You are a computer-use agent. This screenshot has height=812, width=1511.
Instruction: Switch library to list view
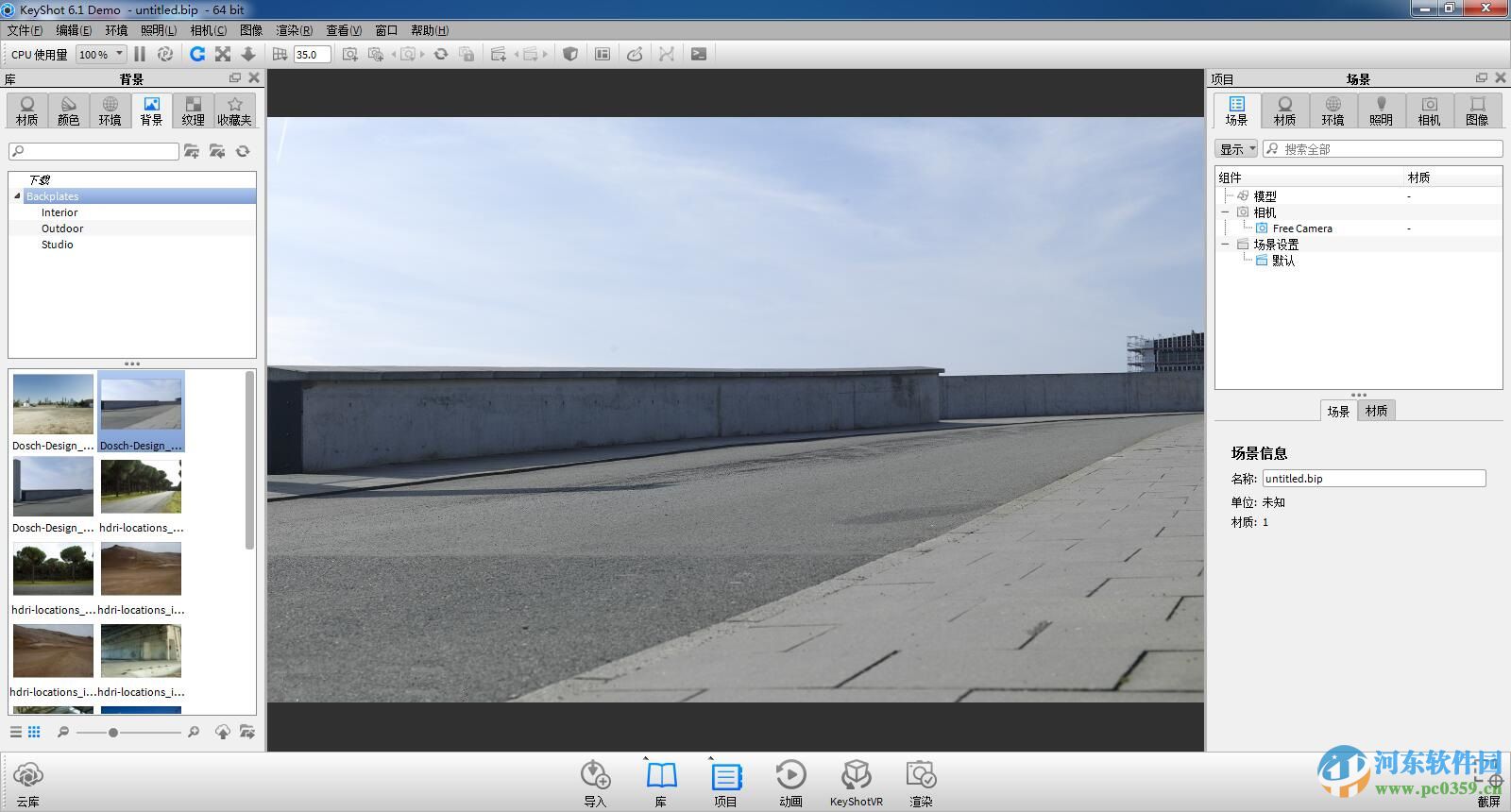pyautogui.click(x=16, y=732)
